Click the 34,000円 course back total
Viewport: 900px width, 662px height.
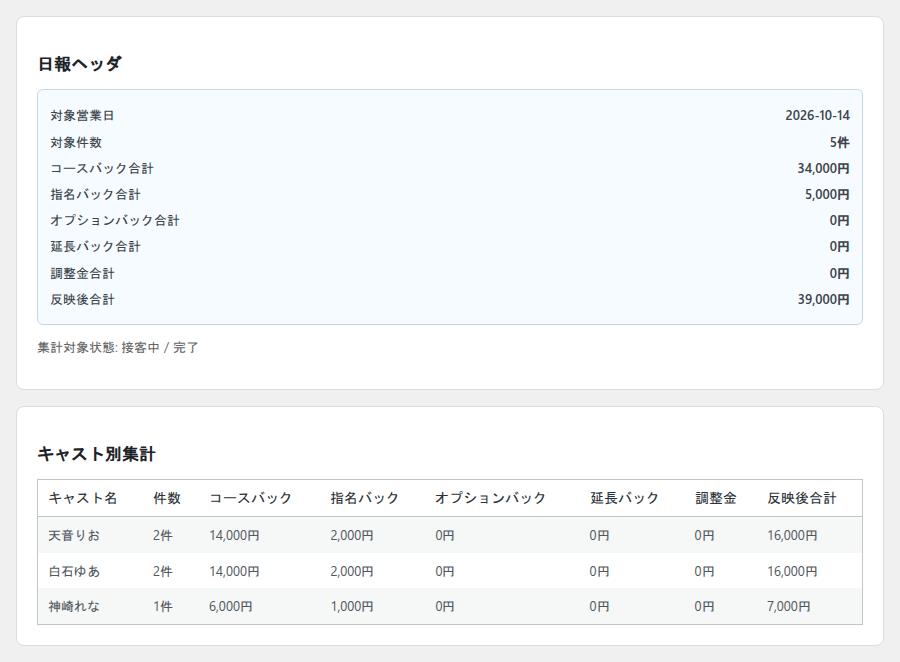824,168
